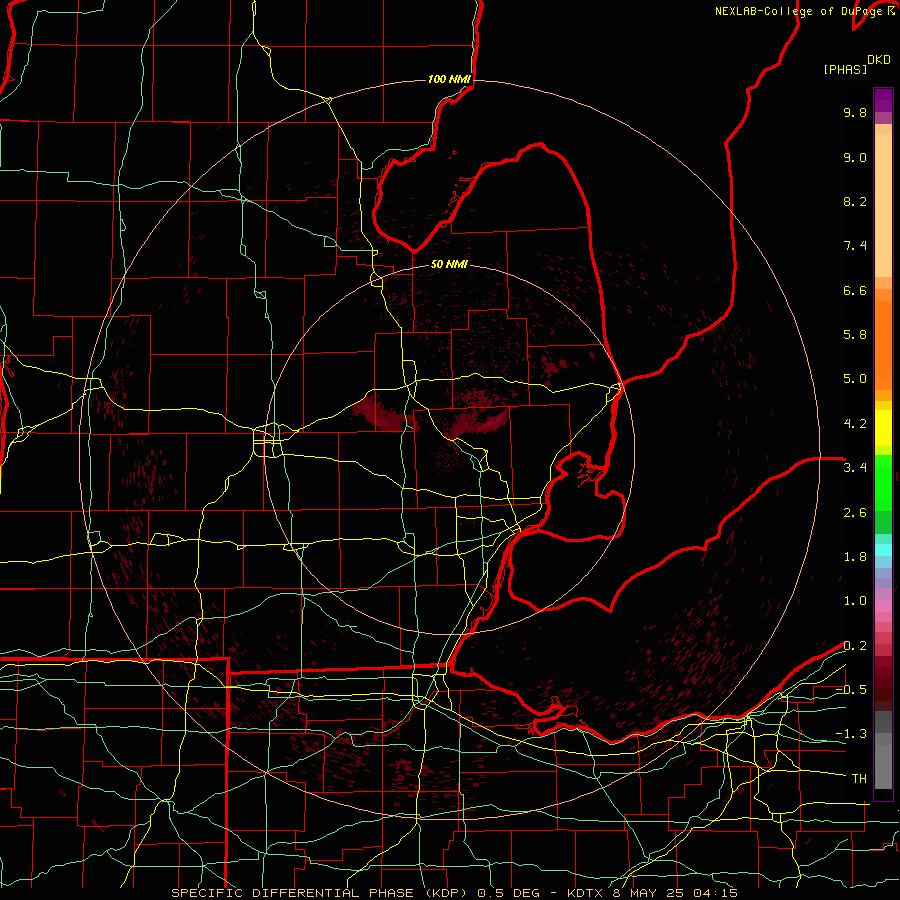The image size is (900, 900).
Task: Click the KDTX 8 MAY 25 04:15 timestamp
Action: [x=652, y=893]
